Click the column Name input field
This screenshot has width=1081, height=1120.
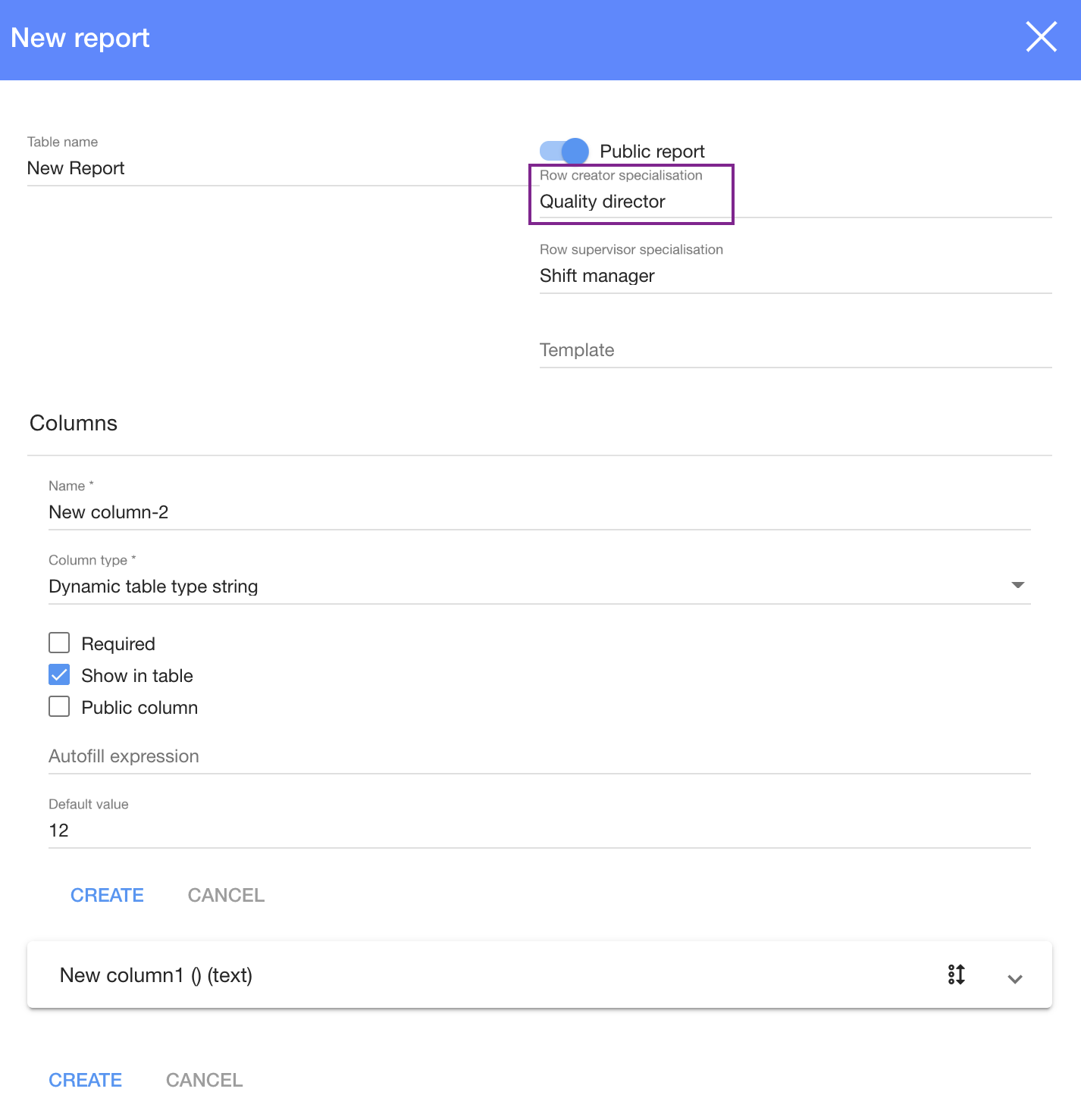(538, 512)
